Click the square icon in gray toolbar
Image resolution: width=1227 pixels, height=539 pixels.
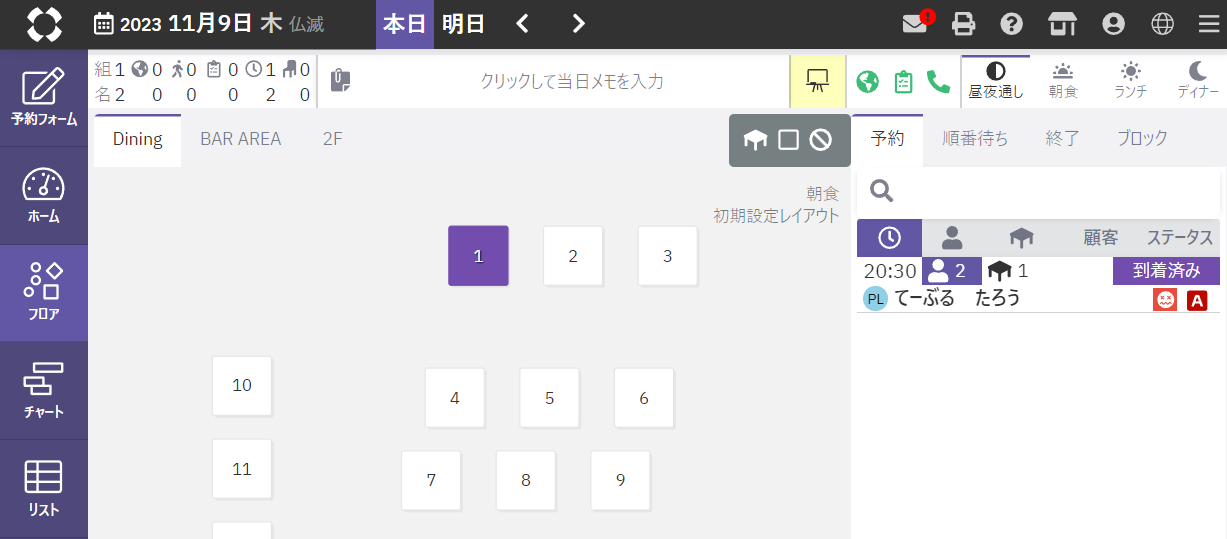(x=788, y=141)
